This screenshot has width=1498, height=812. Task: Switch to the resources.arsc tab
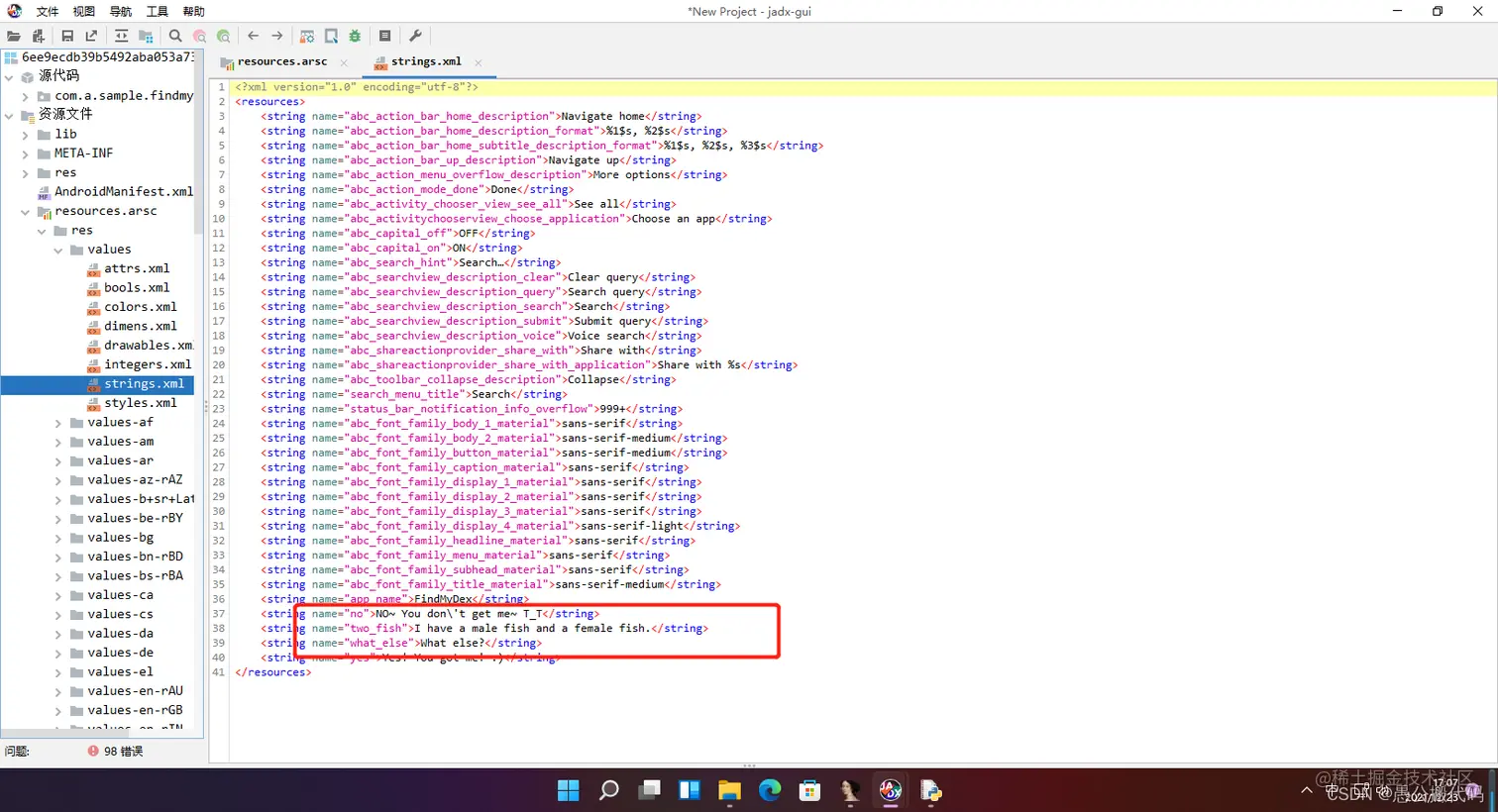(x=281, y=61)
